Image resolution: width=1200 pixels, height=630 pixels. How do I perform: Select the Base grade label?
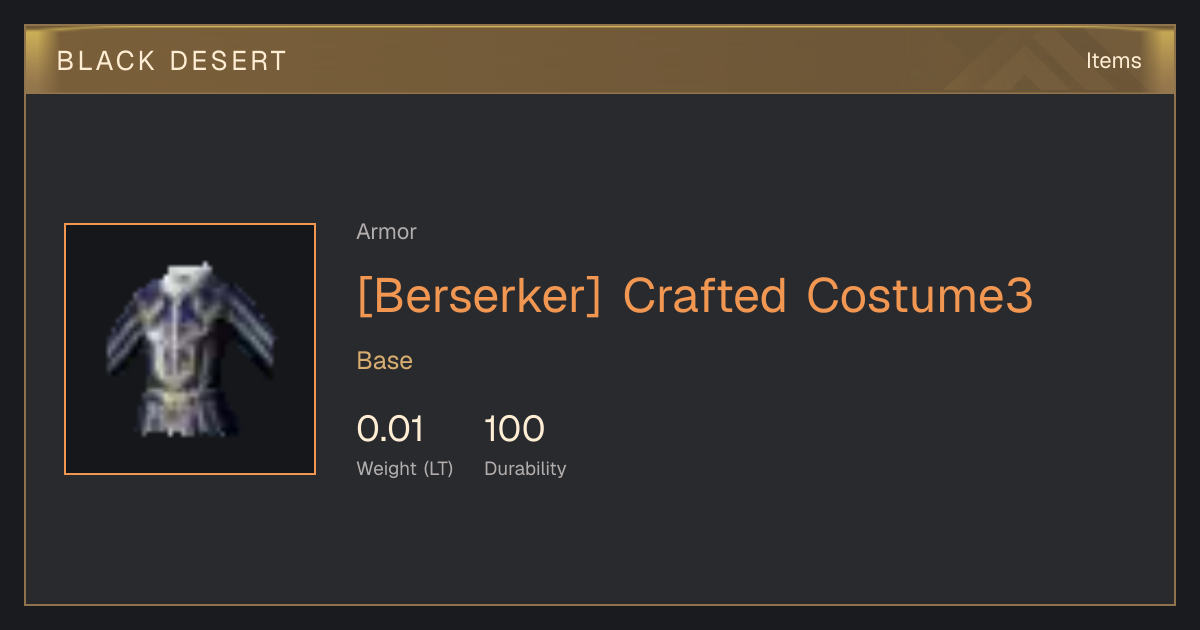pyautogui.click(x=385, y=361)
